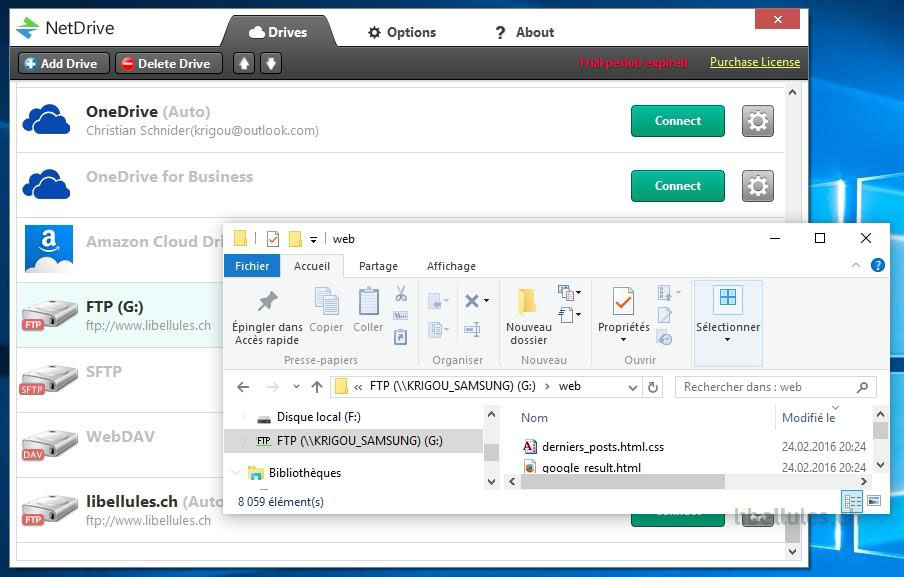This screenshot has height=577, width=904.
Task: Select FTP (\\KRIGOU_SAMSUNG) (G:) tree item
Action: 353,441
